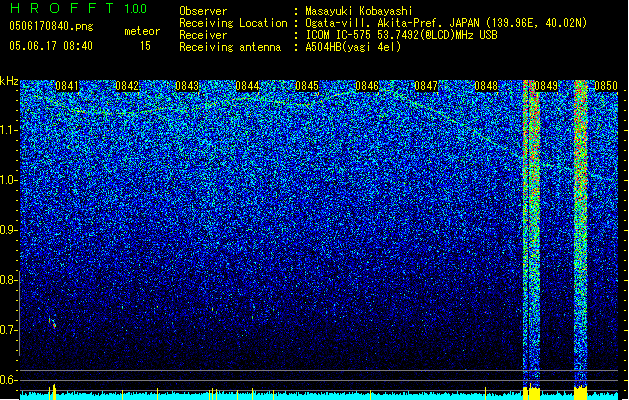Viewport: 629px width, 400px height.
Task: Click the 1.1 frequency axis label
Action: tap(9, 130)
